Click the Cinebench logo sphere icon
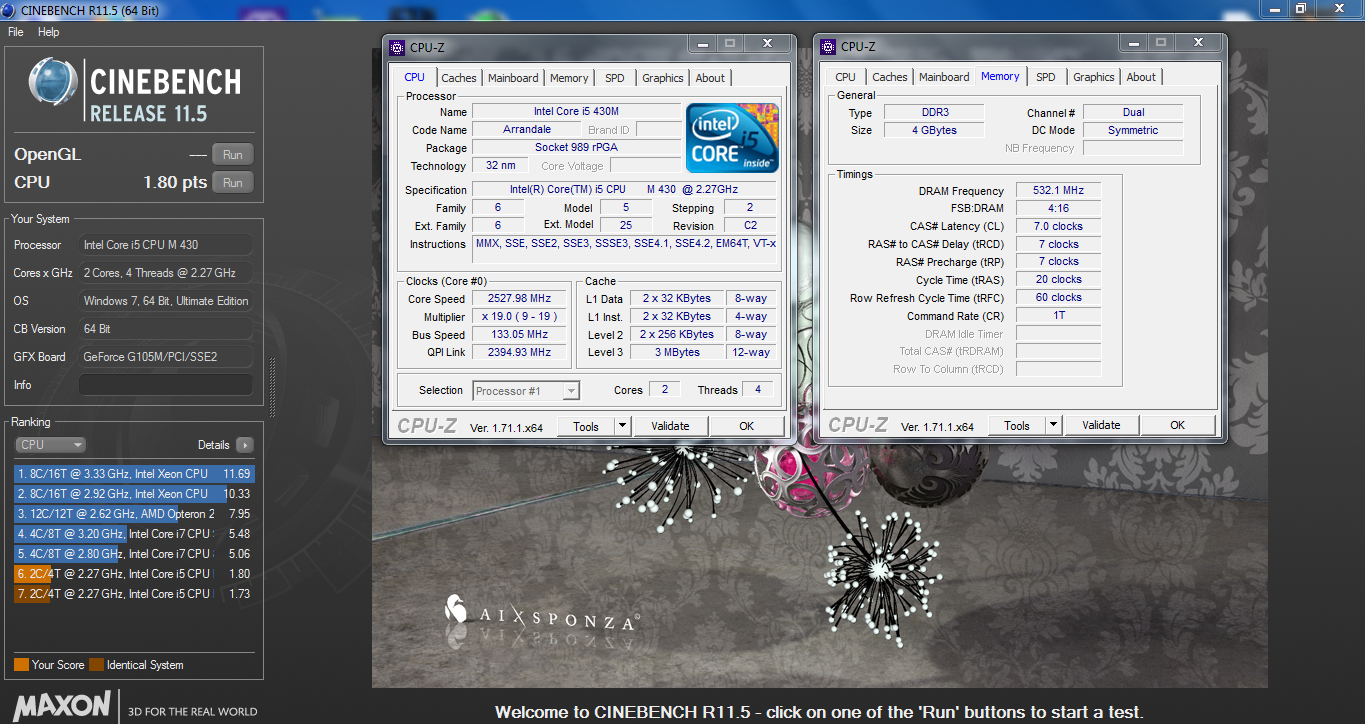The width and height of the screenshot is (1365, 724). tap(54, 82)
